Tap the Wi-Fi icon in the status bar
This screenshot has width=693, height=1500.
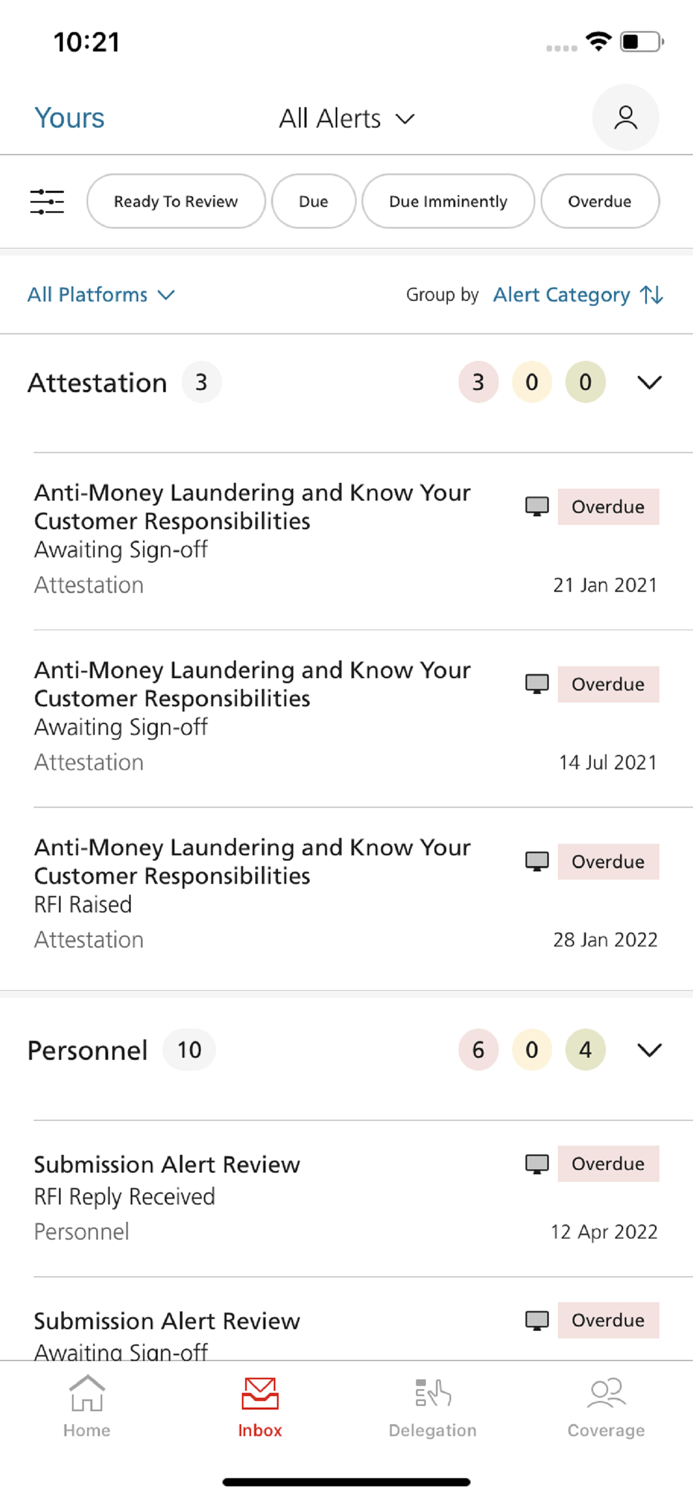[597, 41]
